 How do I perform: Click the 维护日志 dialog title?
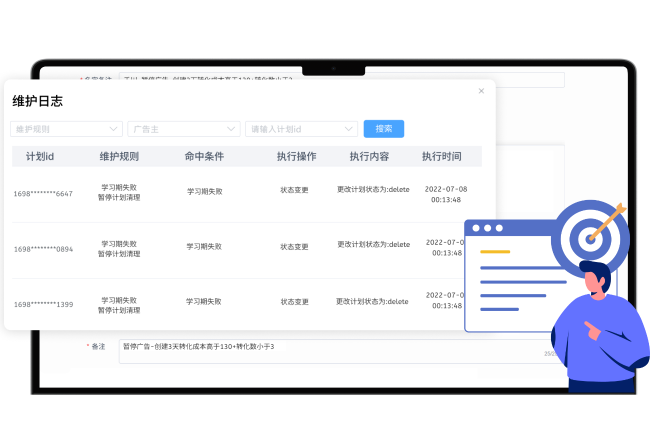[x=37, y=101]
